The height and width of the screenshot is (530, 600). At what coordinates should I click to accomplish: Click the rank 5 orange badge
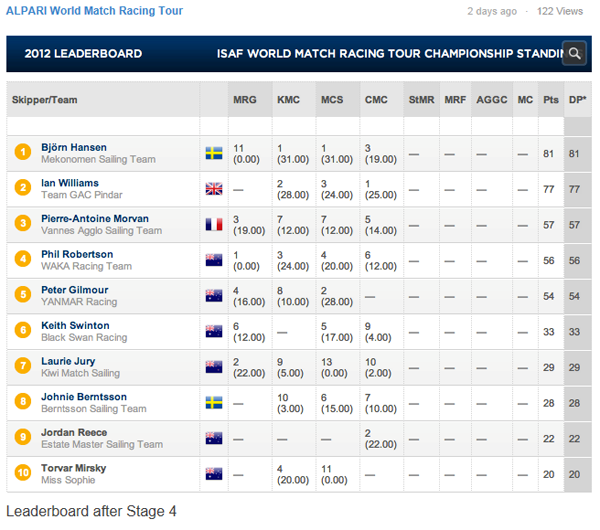point(23,294)
